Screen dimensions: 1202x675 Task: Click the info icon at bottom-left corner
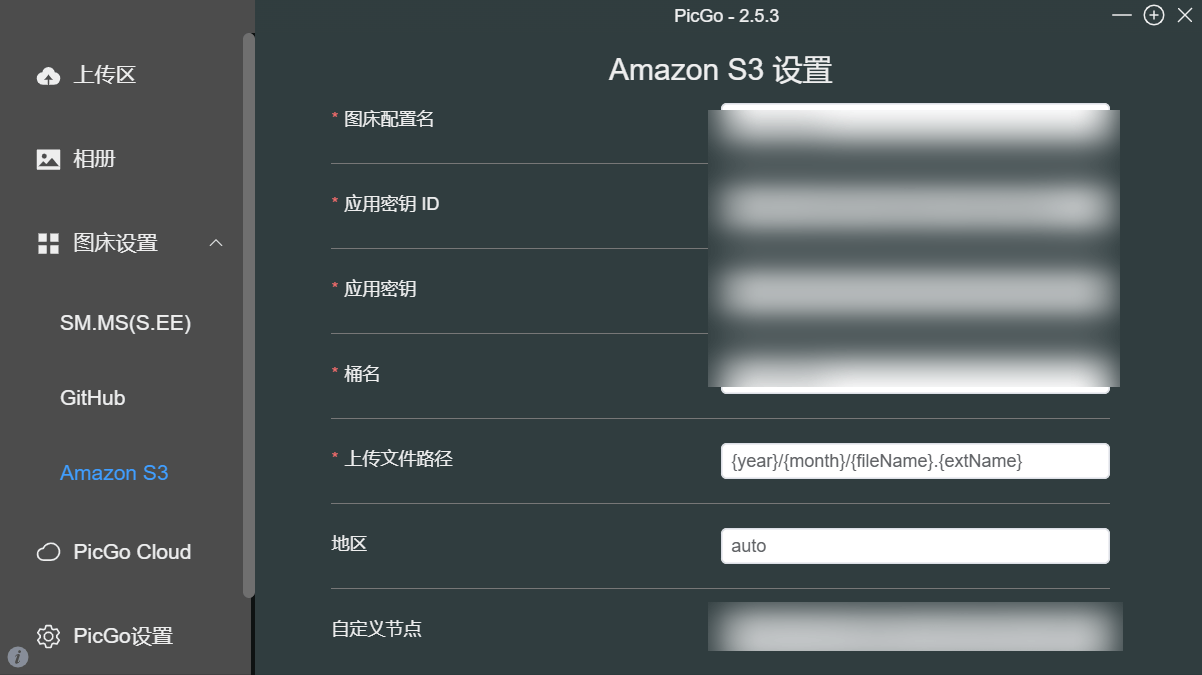pos(18,657)
